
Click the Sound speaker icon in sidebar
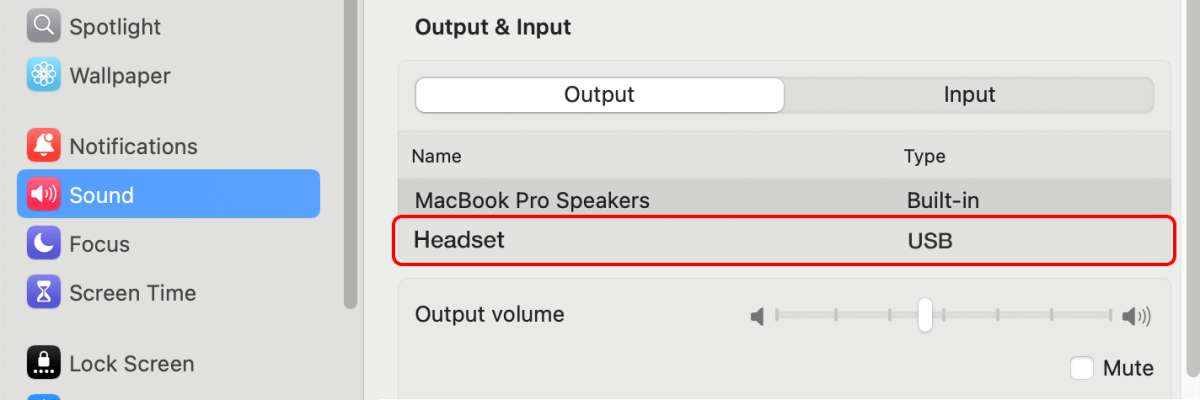click(44, 194)
